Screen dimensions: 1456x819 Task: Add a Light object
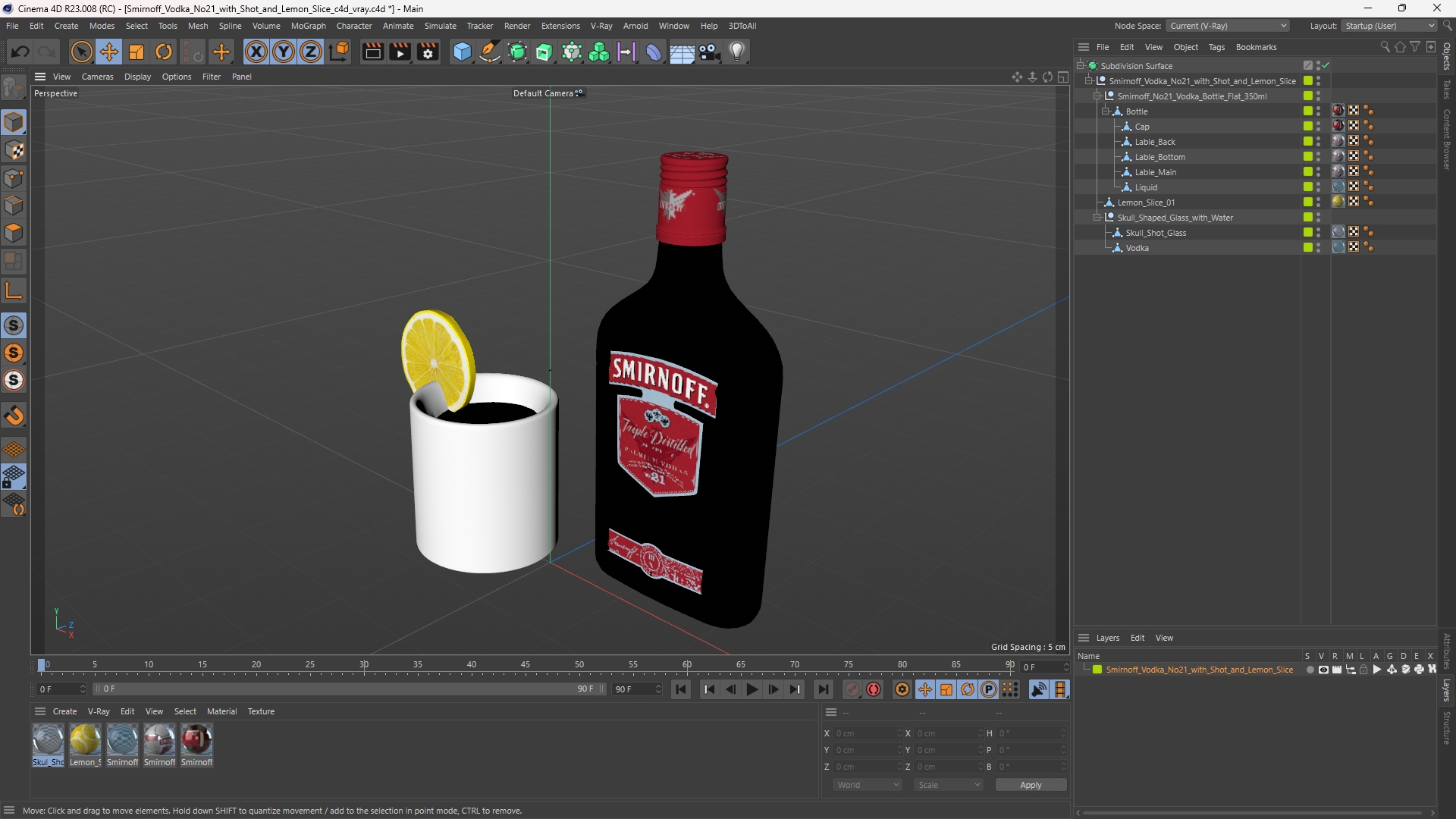737,52
